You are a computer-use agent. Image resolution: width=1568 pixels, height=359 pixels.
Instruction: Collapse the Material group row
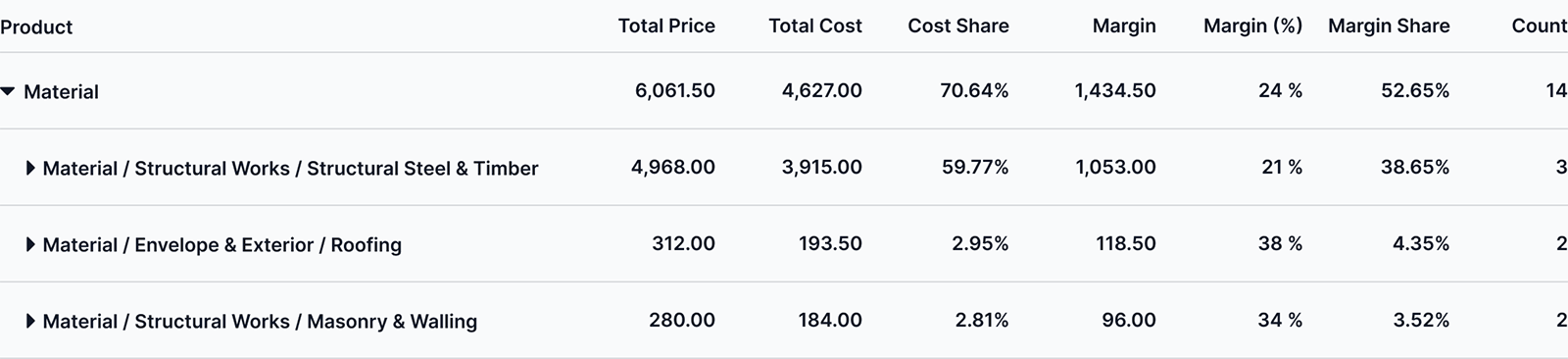tap(8, 91)
